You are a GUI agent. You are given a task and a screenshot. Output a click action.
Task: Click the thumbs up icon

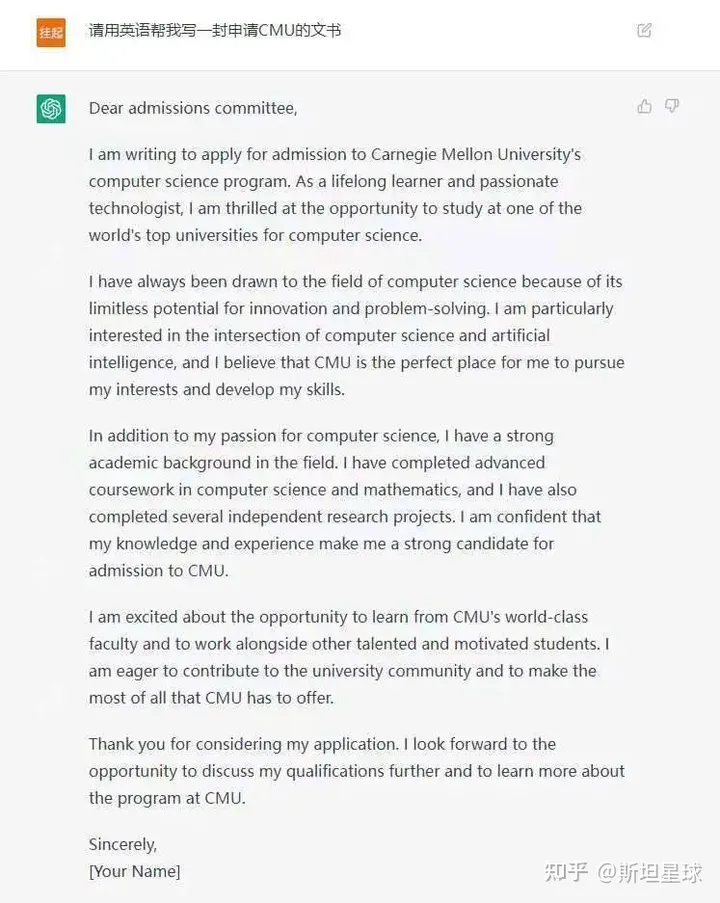tap(645, 106)
